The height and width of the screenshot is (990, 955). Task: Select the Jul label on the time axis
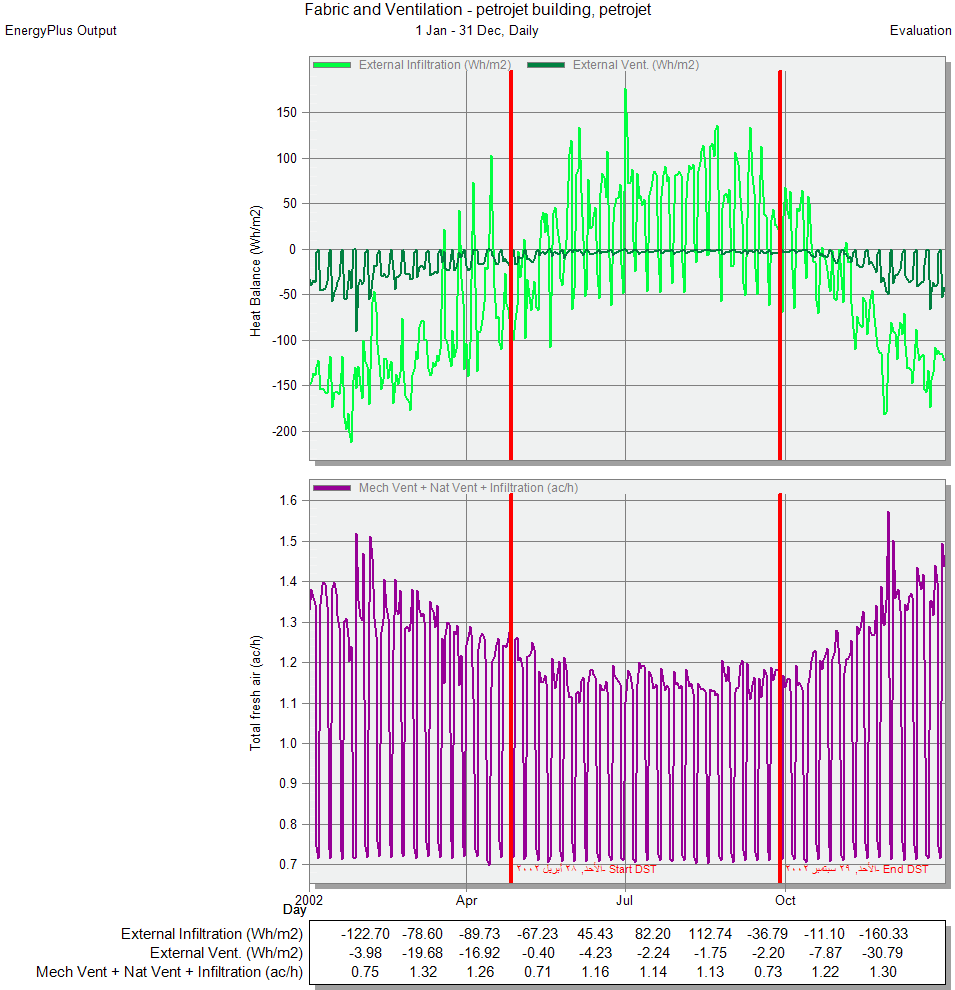625,900
